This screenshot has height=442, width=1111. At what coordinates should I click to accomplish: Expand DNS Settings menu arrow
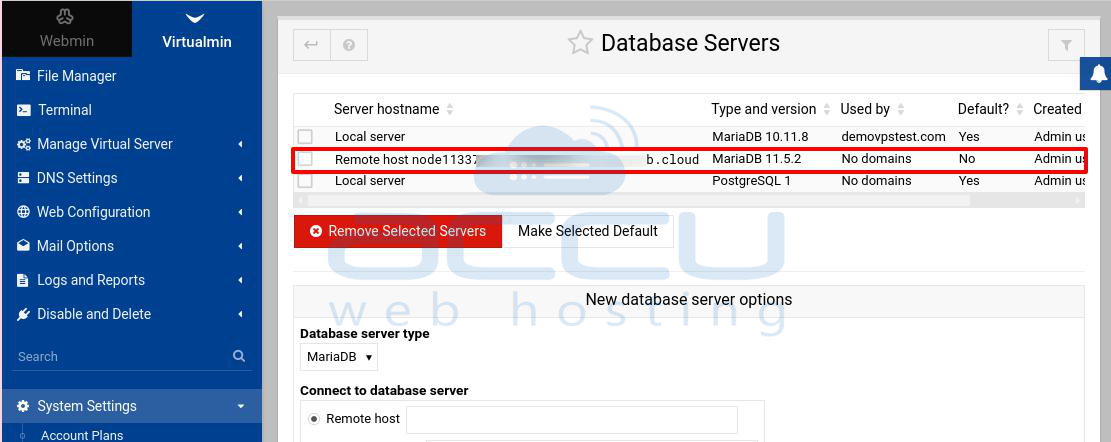pyautogui.click(x=240, y=178)
